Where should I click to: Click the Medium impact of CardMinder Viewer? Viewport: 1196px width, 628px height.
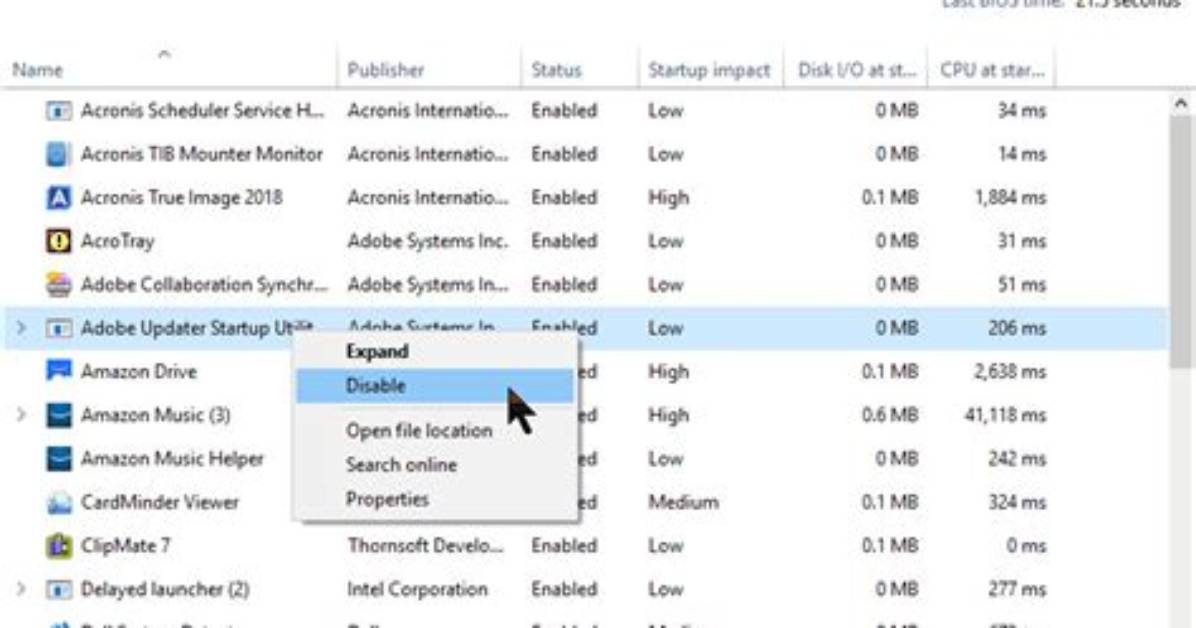tap(683, 502)
